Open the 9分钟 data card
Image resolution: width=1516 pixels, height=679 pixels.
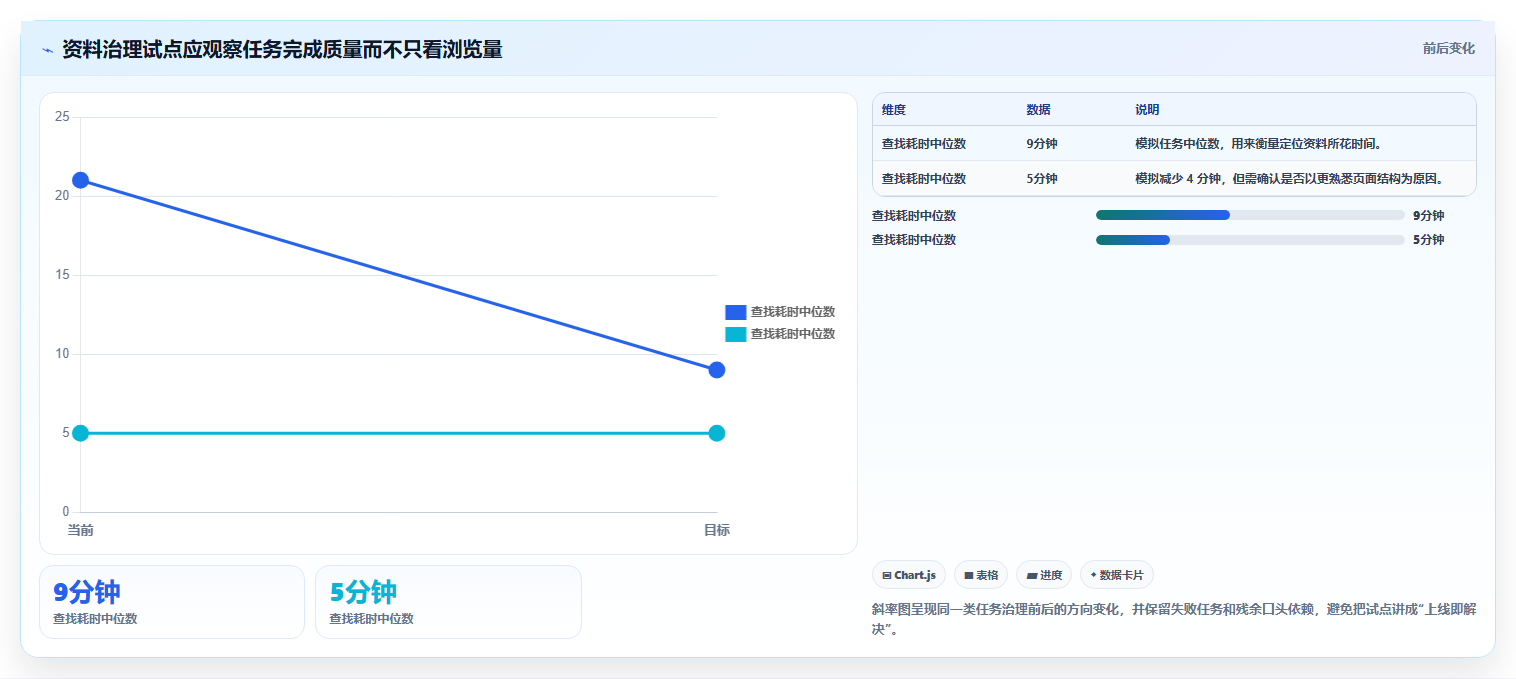click(x=172, y=602)
